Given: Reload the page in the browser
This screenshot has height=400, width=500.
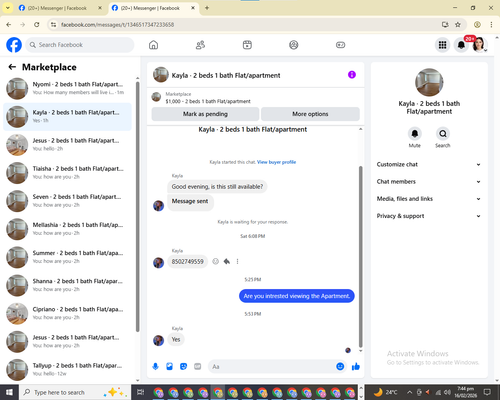Looking at the screenshot, I should 37,24.
